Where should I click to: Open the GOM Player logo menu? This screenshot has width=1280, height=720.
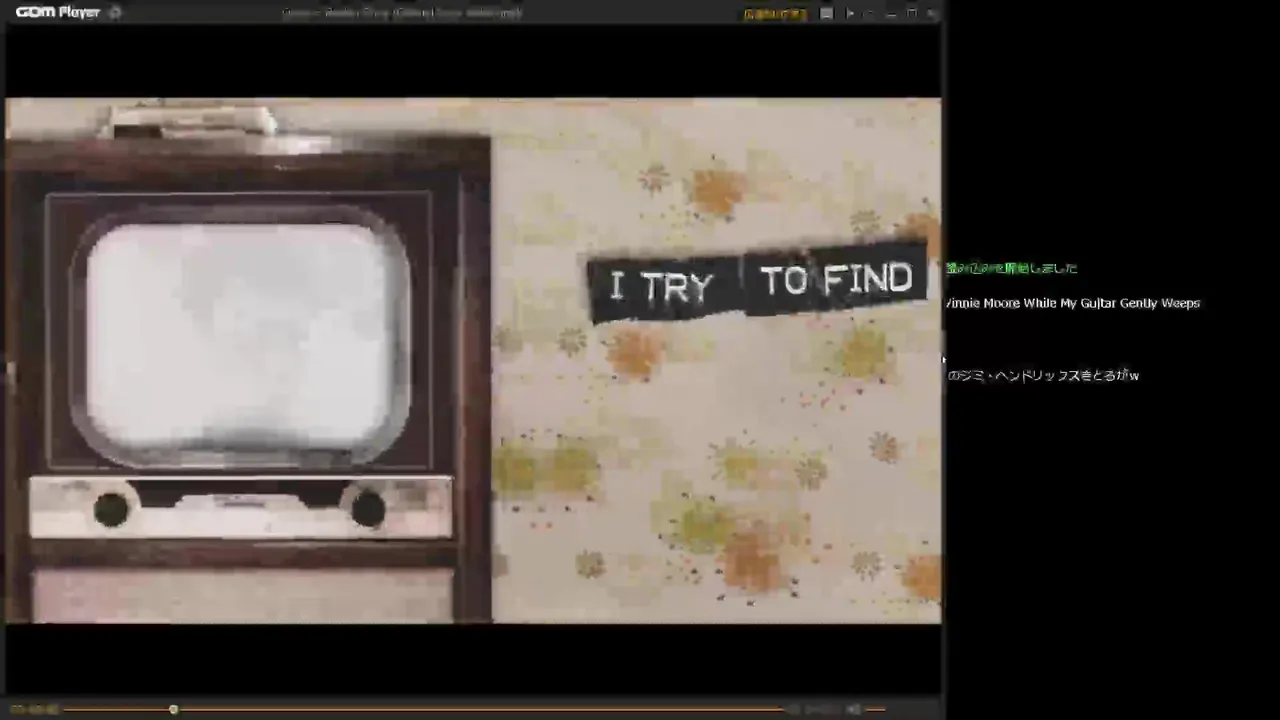coord(57,12)
